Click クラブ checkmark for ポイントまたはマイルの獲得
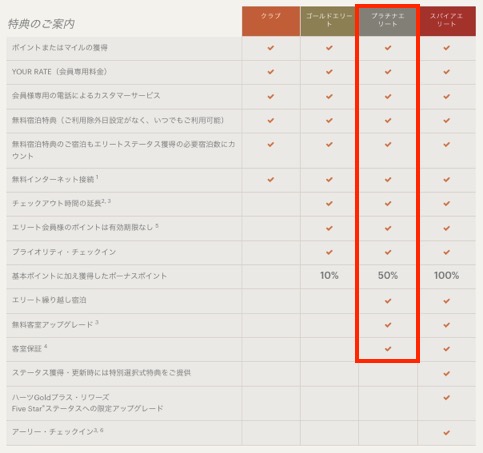483x453 pixels. tap(271, 48)
